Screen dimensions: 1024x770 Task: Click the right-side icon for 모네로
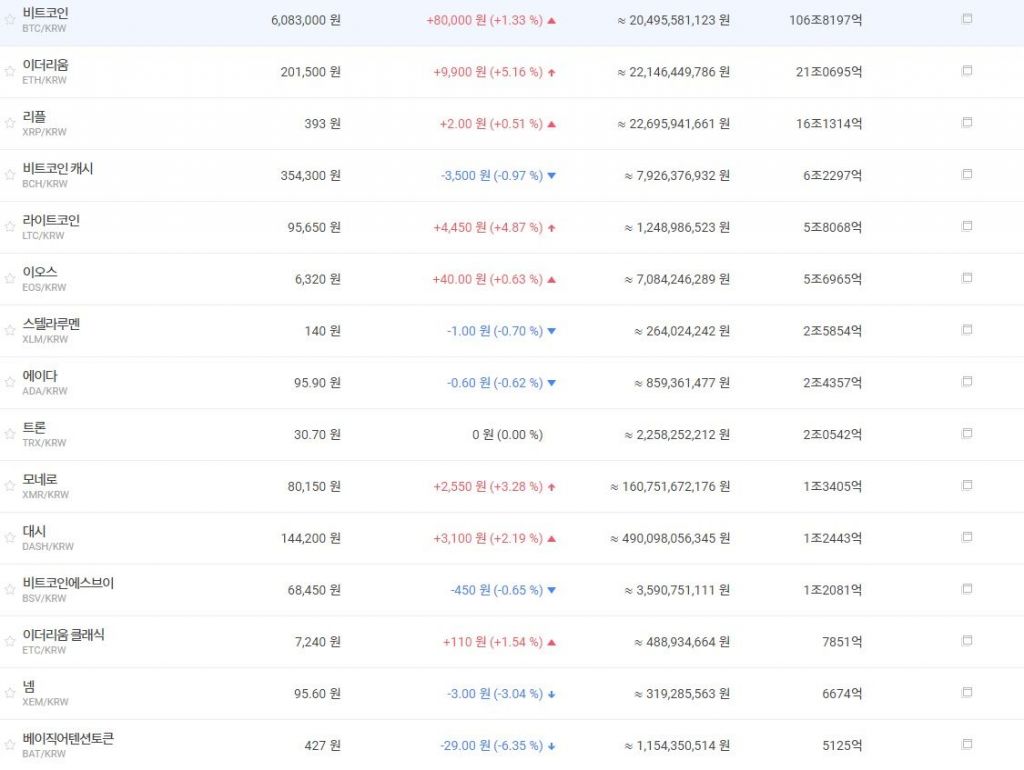point(966,485)
